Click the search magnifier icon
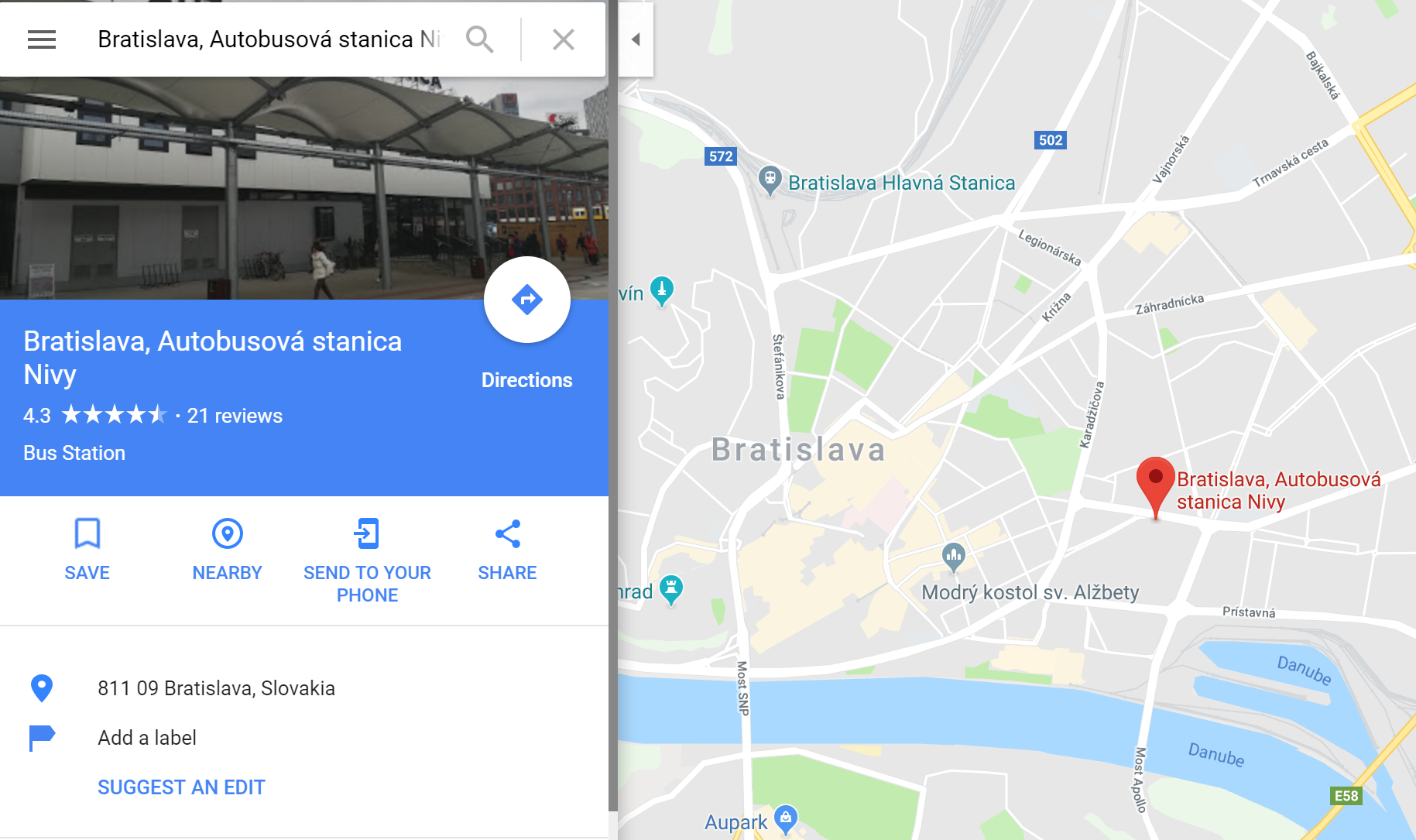Viewport: 1416px width, 840px height. (x=480, y=39)
